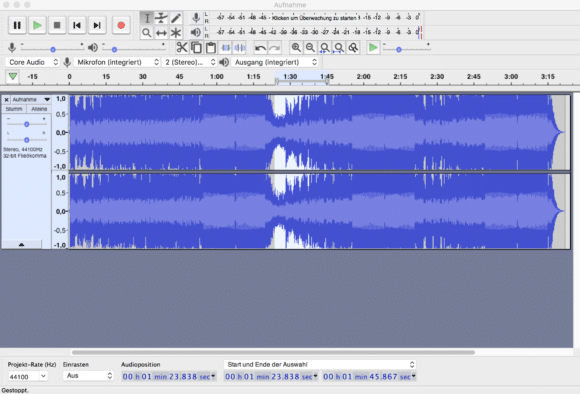This screenshot has width=580, height=394.
Task: Open the Ausgang (integriert) output dropdown
Action: point(275,62)
